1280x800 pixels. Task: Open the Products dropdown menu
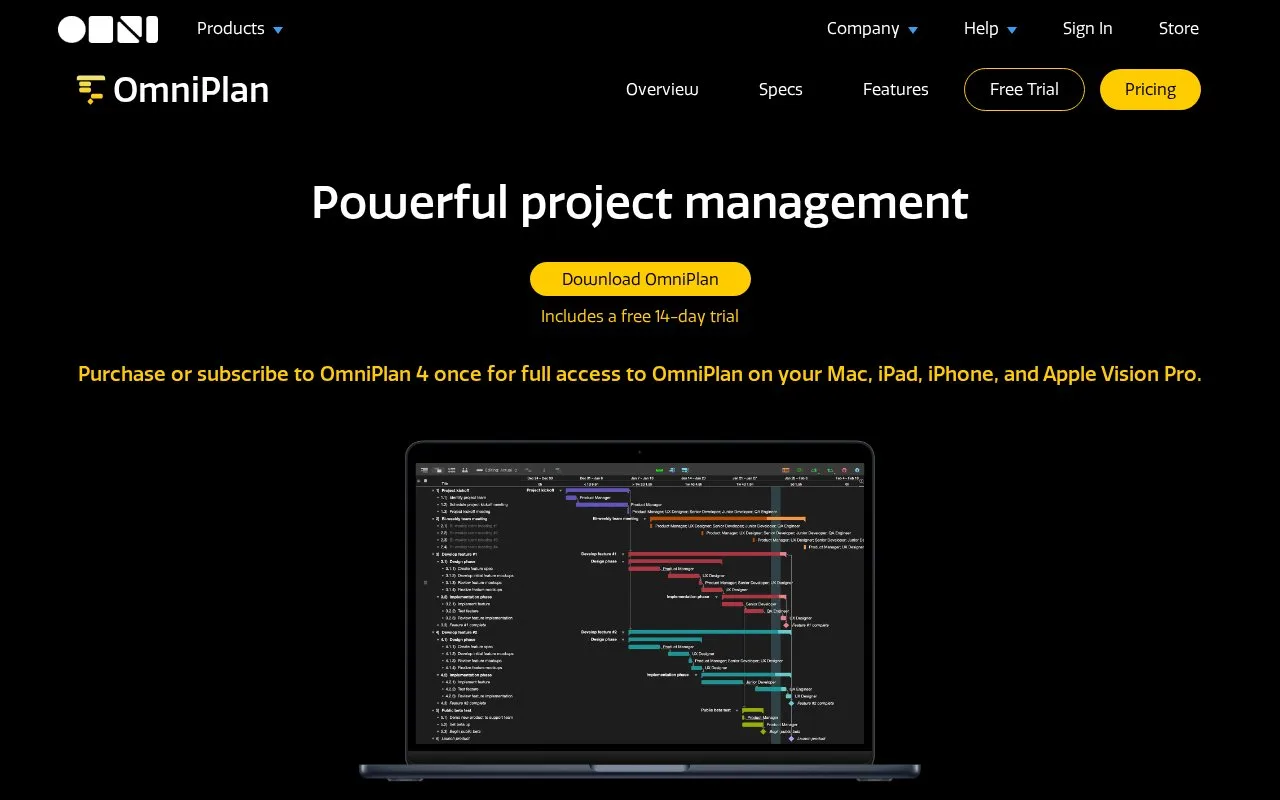click(240, 29)
